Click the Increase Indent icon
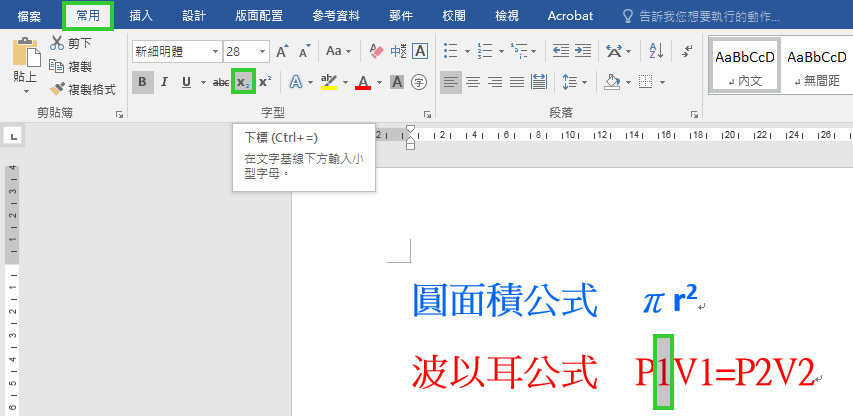The height and width of the screenshot is (416, 853). (x=582, y=51)
